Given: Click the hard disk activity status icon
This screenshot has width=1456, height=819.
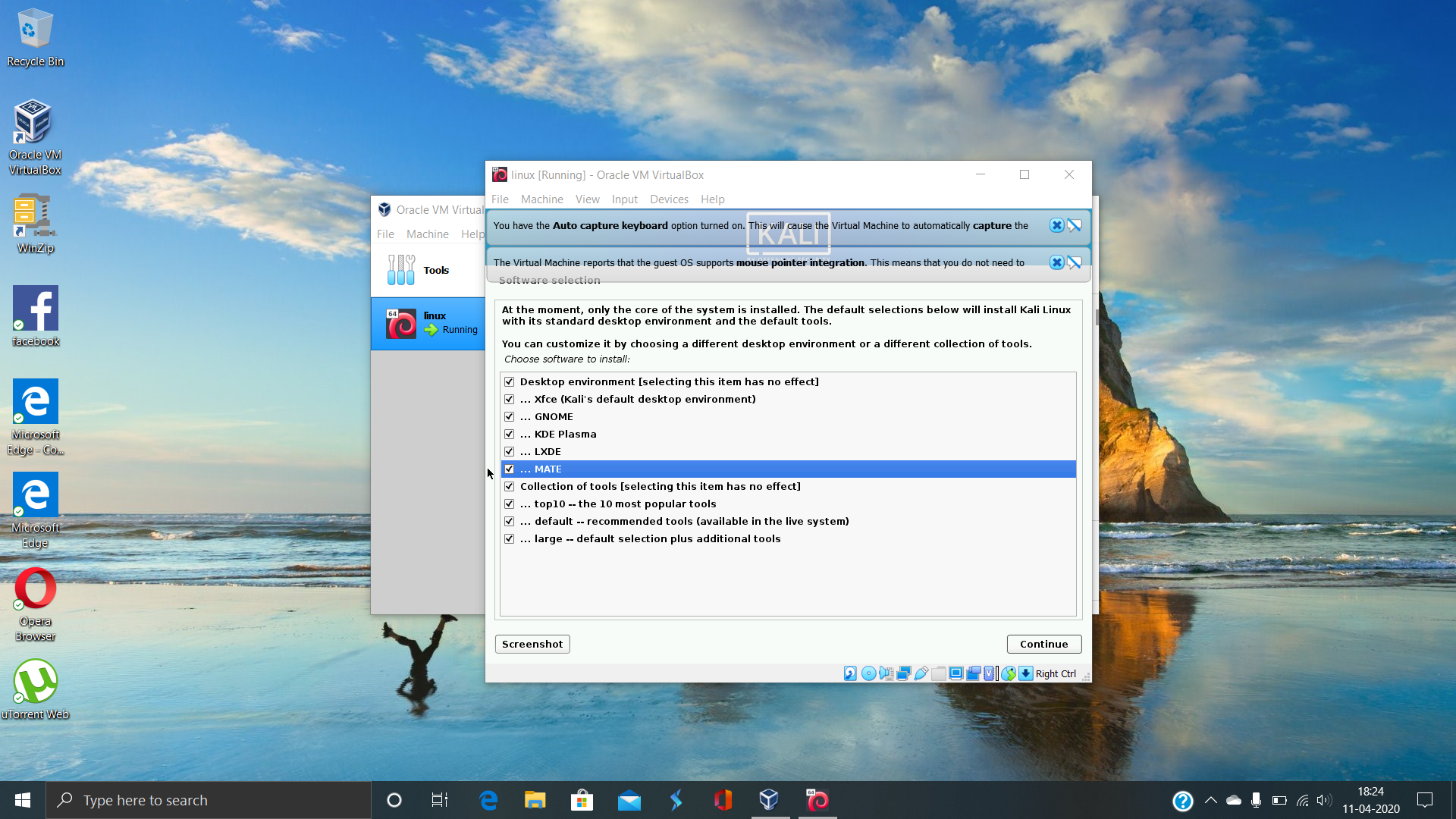Looking at the screenshot, I should (x=850, y=673).
